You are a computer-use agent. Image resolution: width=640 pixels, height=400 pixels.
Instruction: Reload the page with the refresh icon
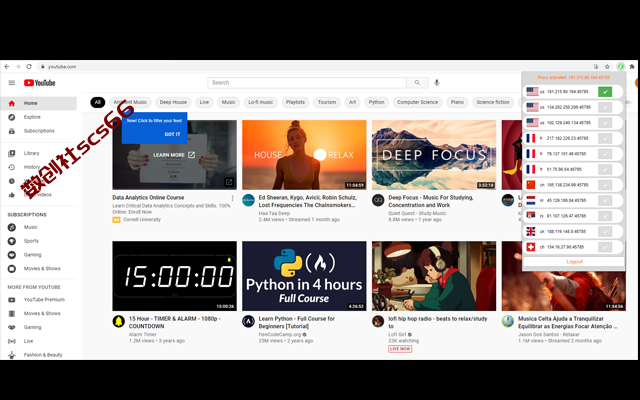tap(29, 67)
